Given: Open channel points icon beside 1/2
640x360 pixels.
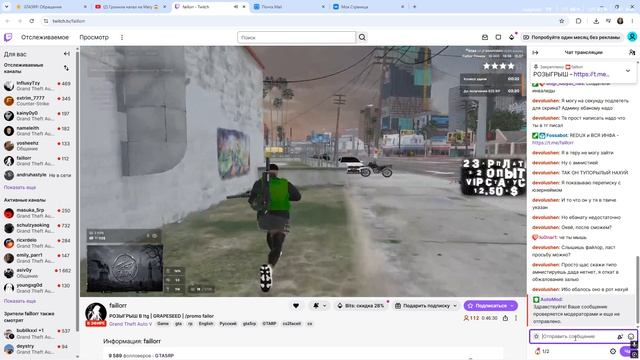Looking at the screenshot, I should 538,351.
